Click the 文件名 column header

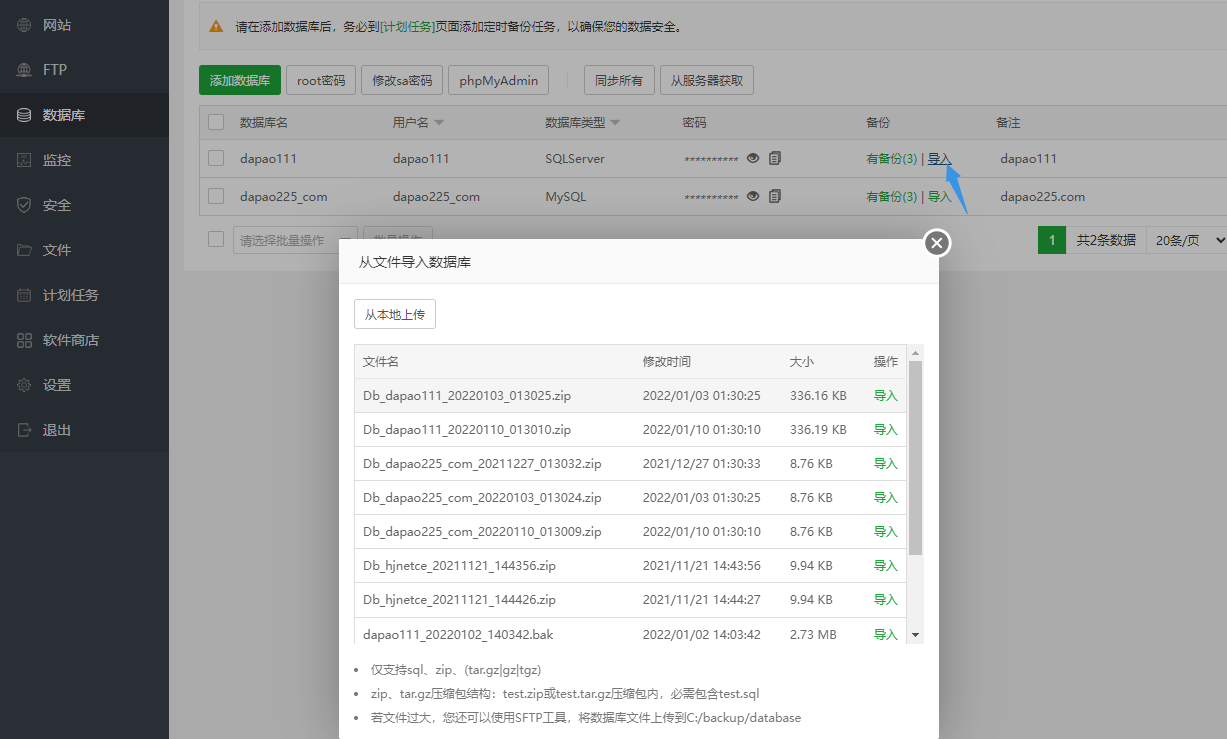(x=381, y=362)
